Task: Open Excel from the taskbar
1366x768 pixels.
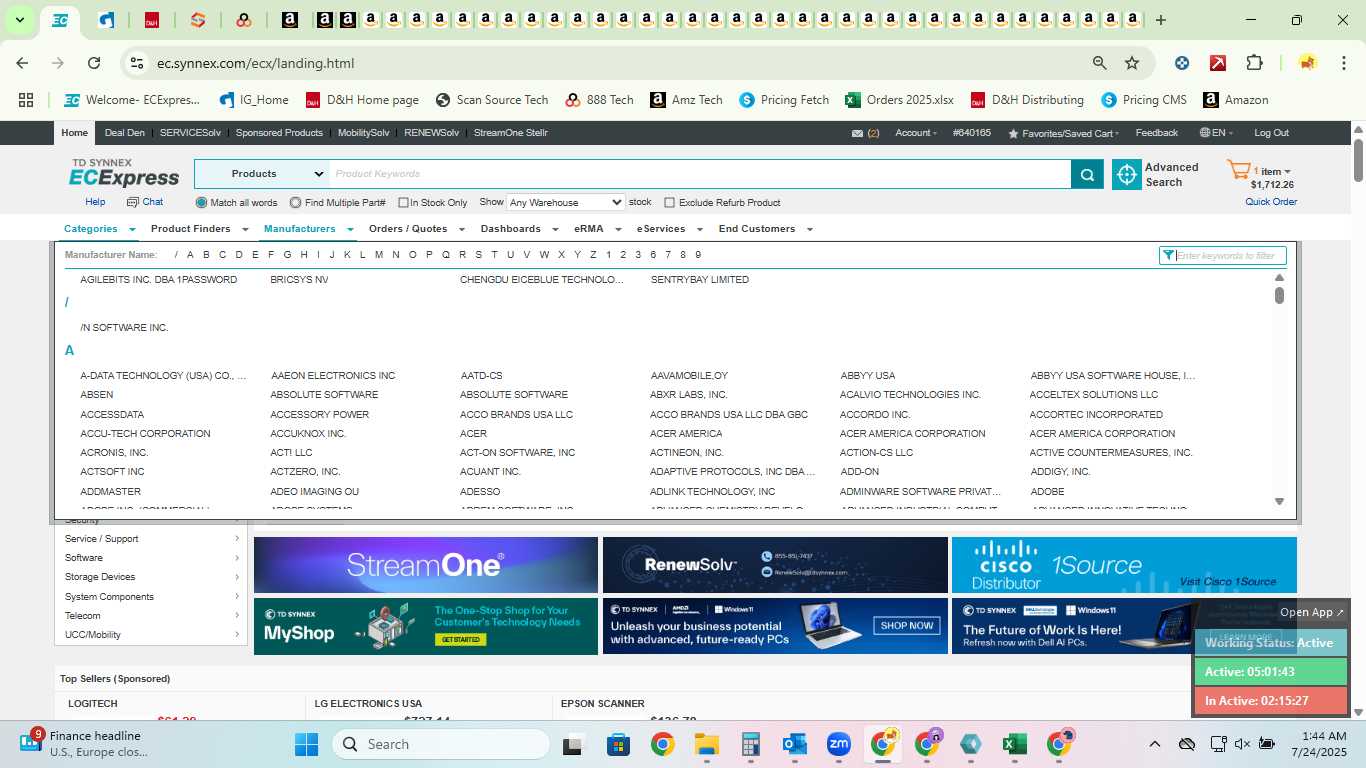Action: click(x=1015, y=744)
